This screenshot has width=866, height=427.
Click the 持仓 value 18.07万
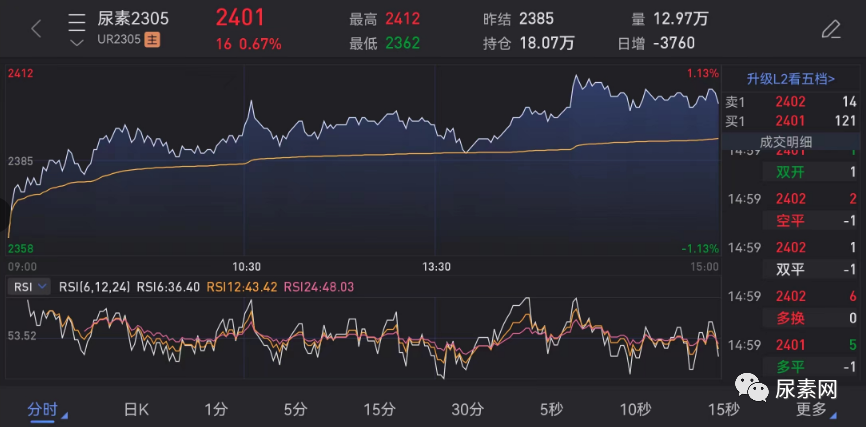tap(546, 43)
